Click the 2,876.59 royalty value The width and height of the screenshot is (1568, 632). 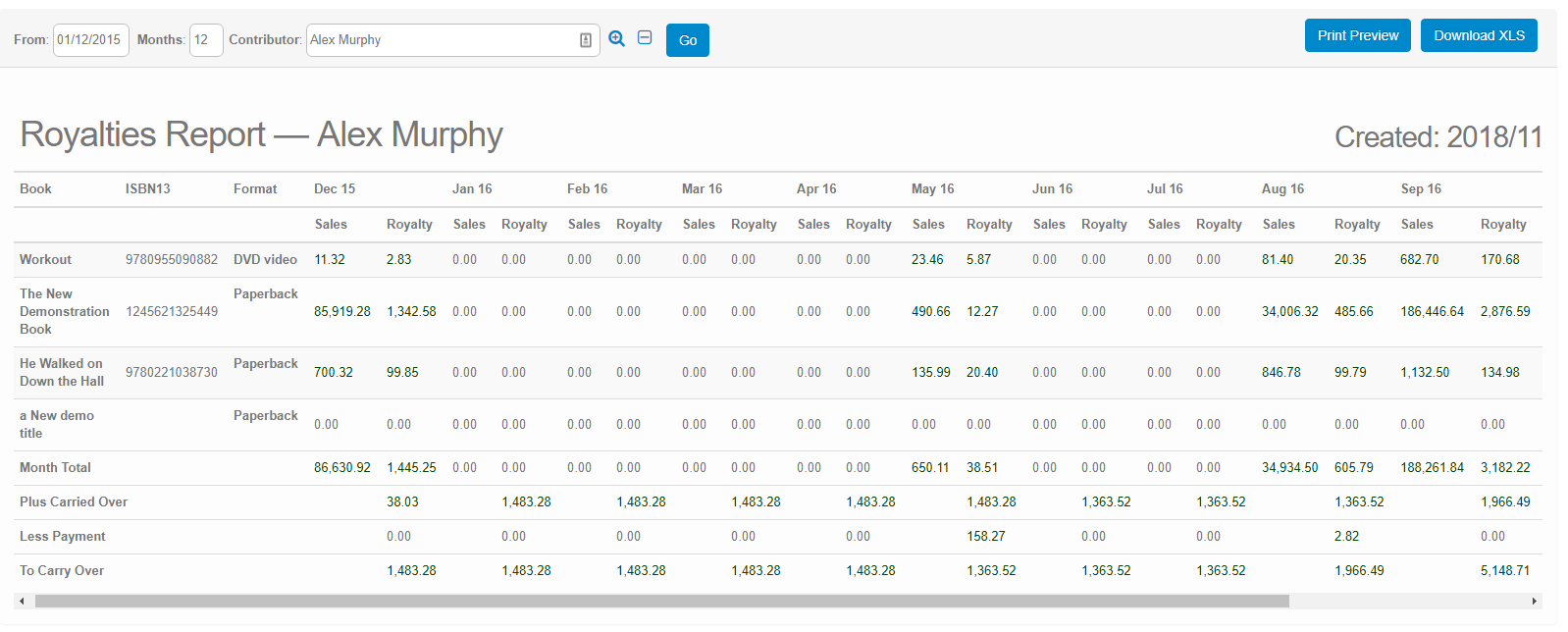point(1505,311)
